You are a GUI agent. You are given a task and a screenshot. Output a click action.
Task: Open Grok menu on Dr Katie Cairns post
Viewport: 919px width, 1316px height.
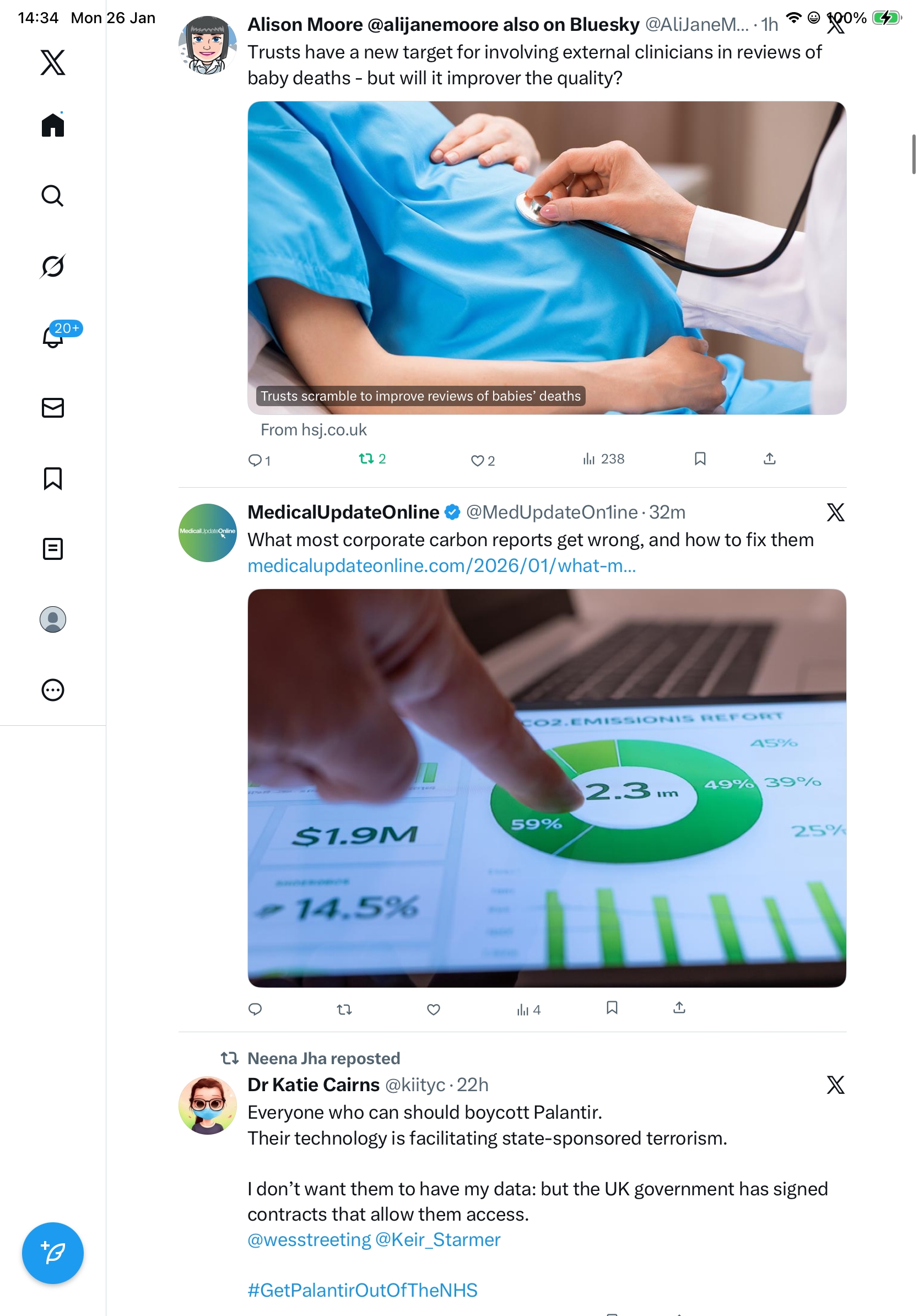coord(835,1085)
